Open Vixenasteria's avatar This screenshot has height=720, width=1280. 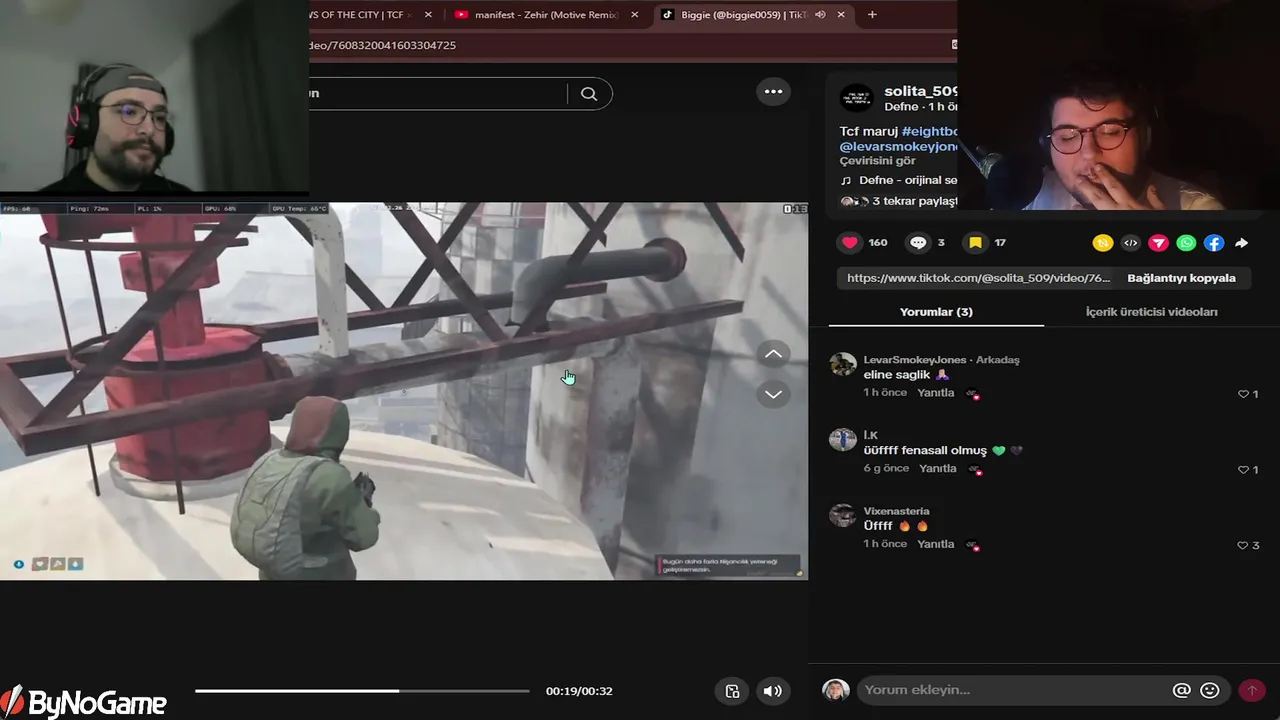(x=843, y=515)
